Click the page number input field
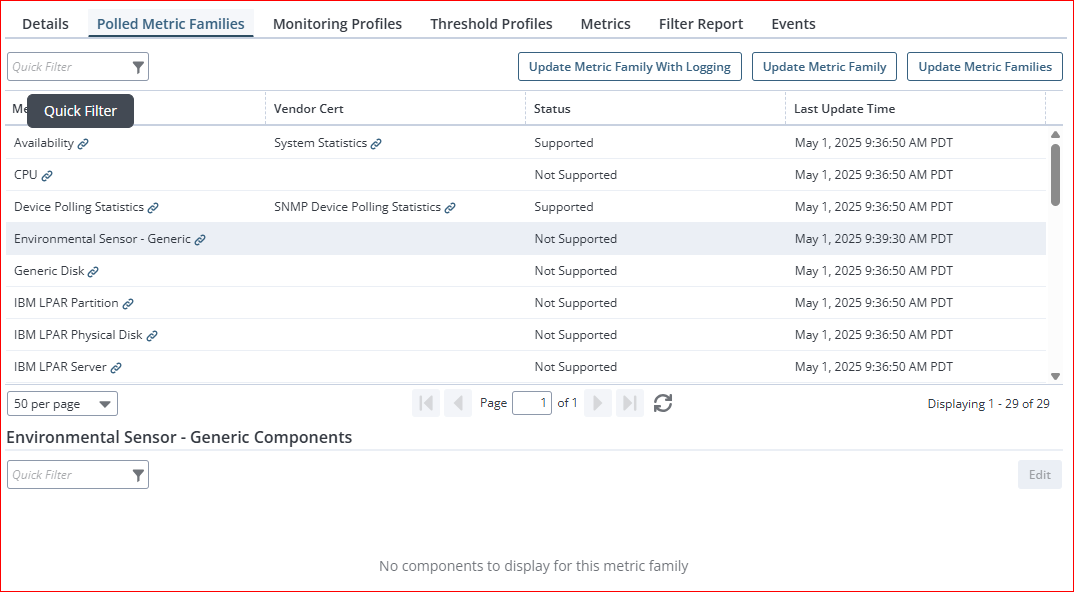Viewport: 1074px width, 592px height. 531,403
